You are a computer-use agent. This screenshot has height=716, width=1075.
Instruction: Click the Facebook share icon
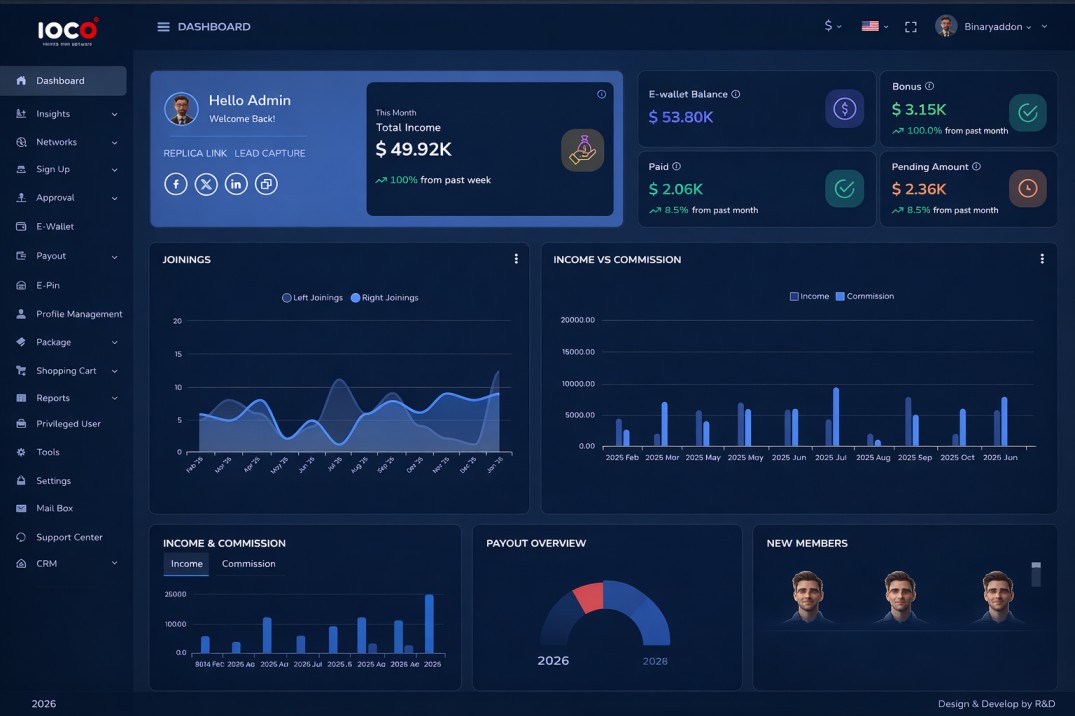pos(176,183)
